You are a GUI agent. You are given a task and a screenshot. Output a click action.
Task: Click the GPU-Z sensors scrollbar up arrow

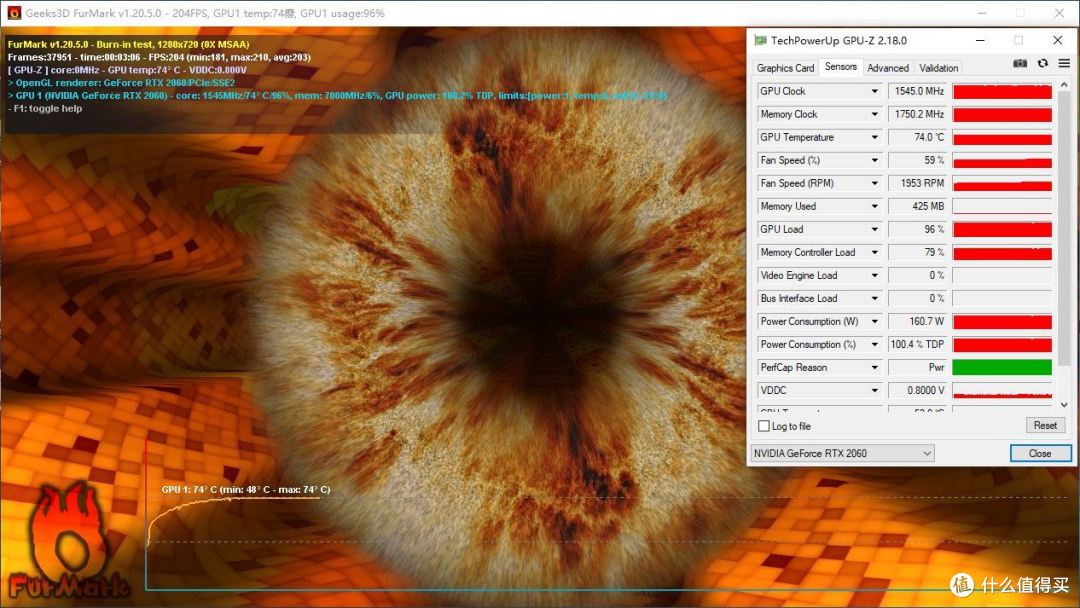pos(1064,84)
